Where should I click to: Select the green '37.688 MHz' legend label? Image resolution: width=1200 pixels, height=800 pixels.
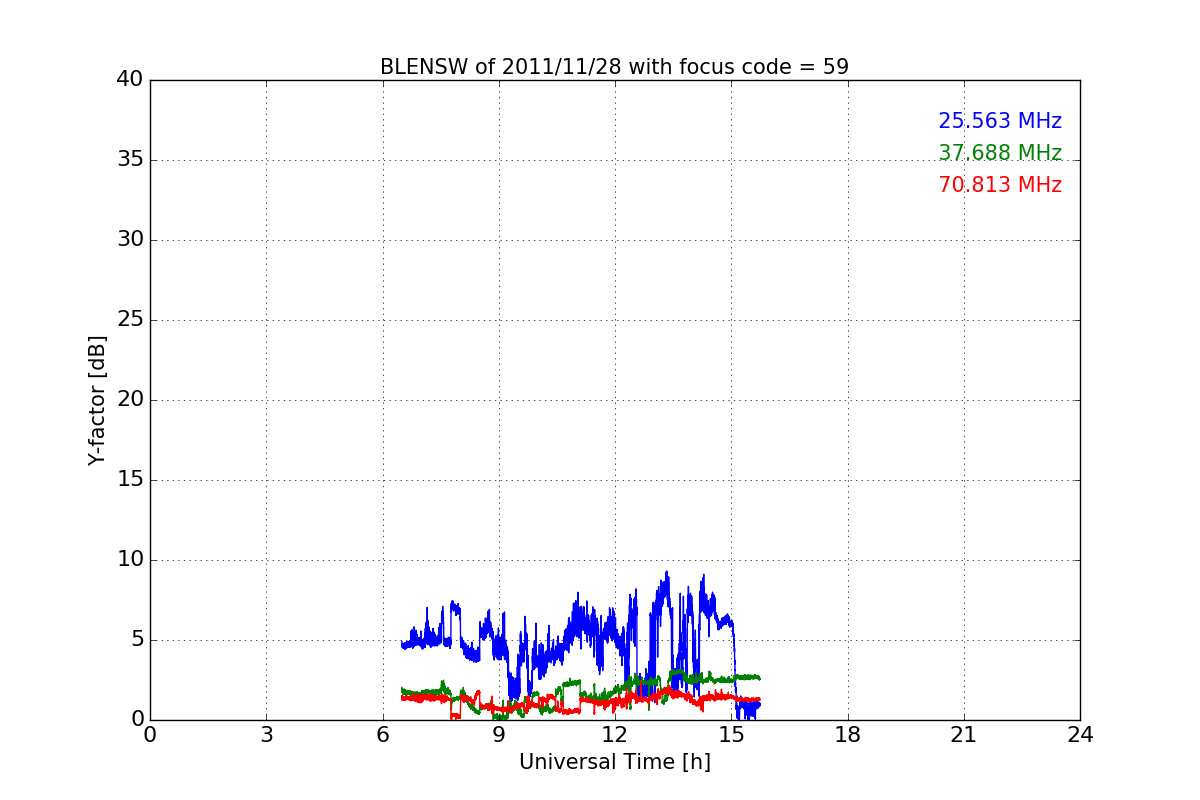pos(1000,153)
